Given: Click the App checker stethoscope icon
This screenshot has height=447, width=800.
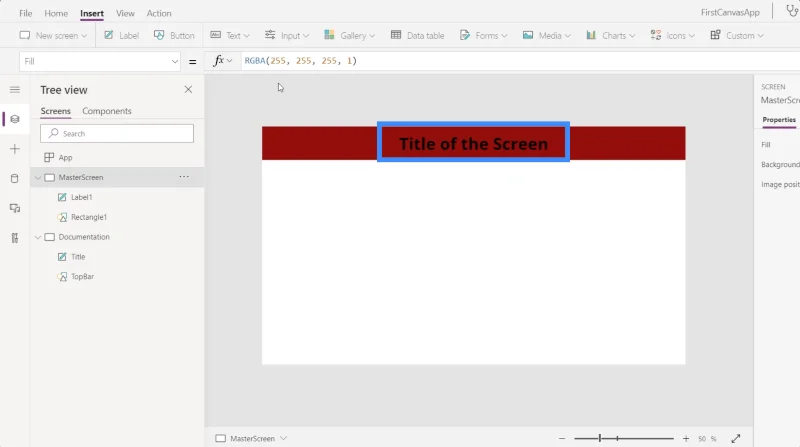Looking at the screenshot, I should click(792, 11).
